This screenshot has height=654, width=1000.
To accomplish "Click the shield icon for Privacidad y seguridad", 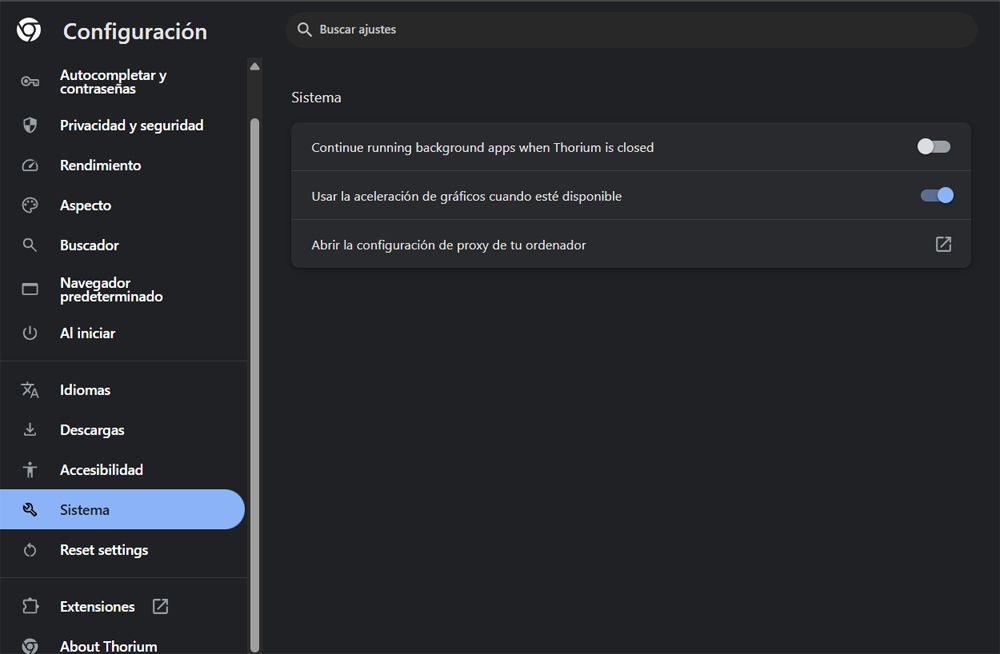I will pos(30,125).
